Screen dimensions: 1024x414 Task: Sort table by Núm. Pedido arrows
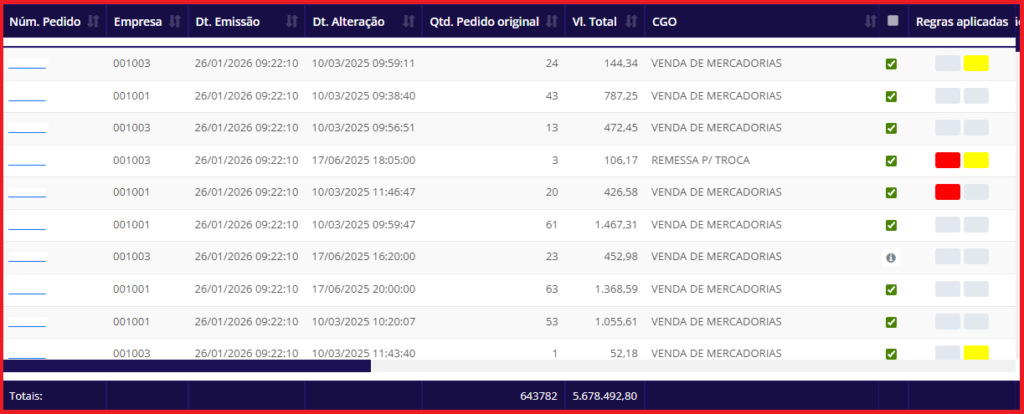[94, 21]
